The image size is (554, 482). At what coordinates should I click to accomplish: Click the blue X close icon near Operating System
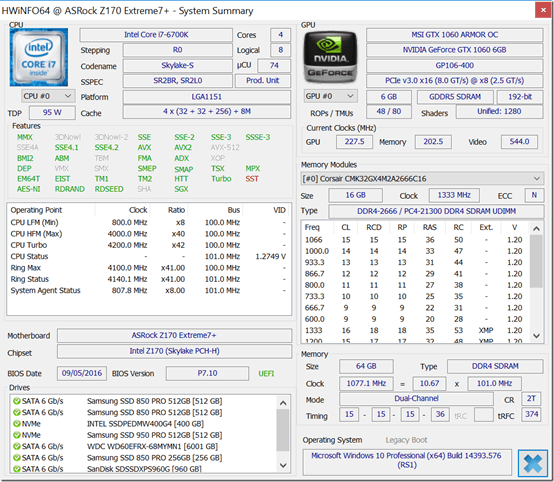(532, 463)
